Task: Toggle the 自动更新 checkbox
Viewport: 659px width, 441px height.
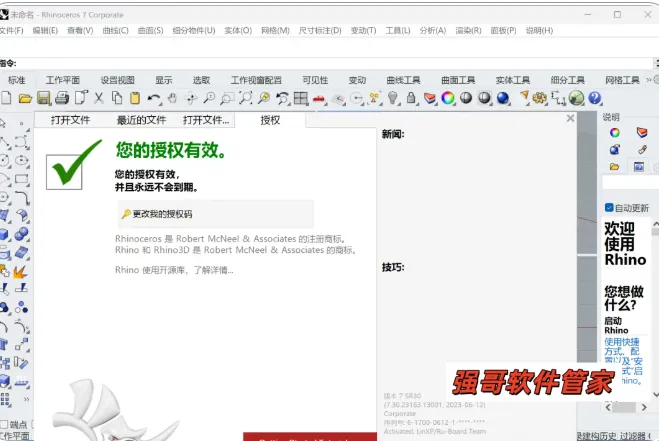Action: click(x=609, y=207)
